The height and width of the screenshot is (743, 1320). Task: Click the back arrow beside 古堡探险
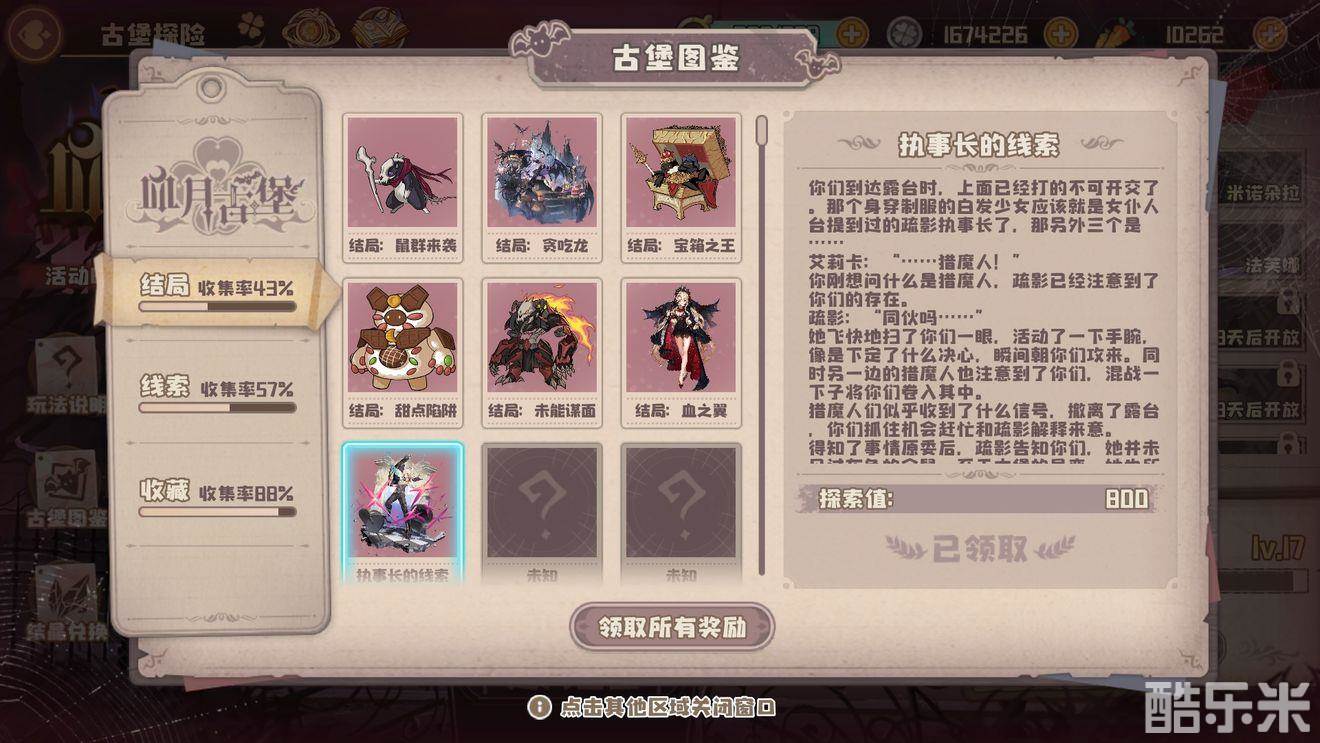click(x=34, y=34)
